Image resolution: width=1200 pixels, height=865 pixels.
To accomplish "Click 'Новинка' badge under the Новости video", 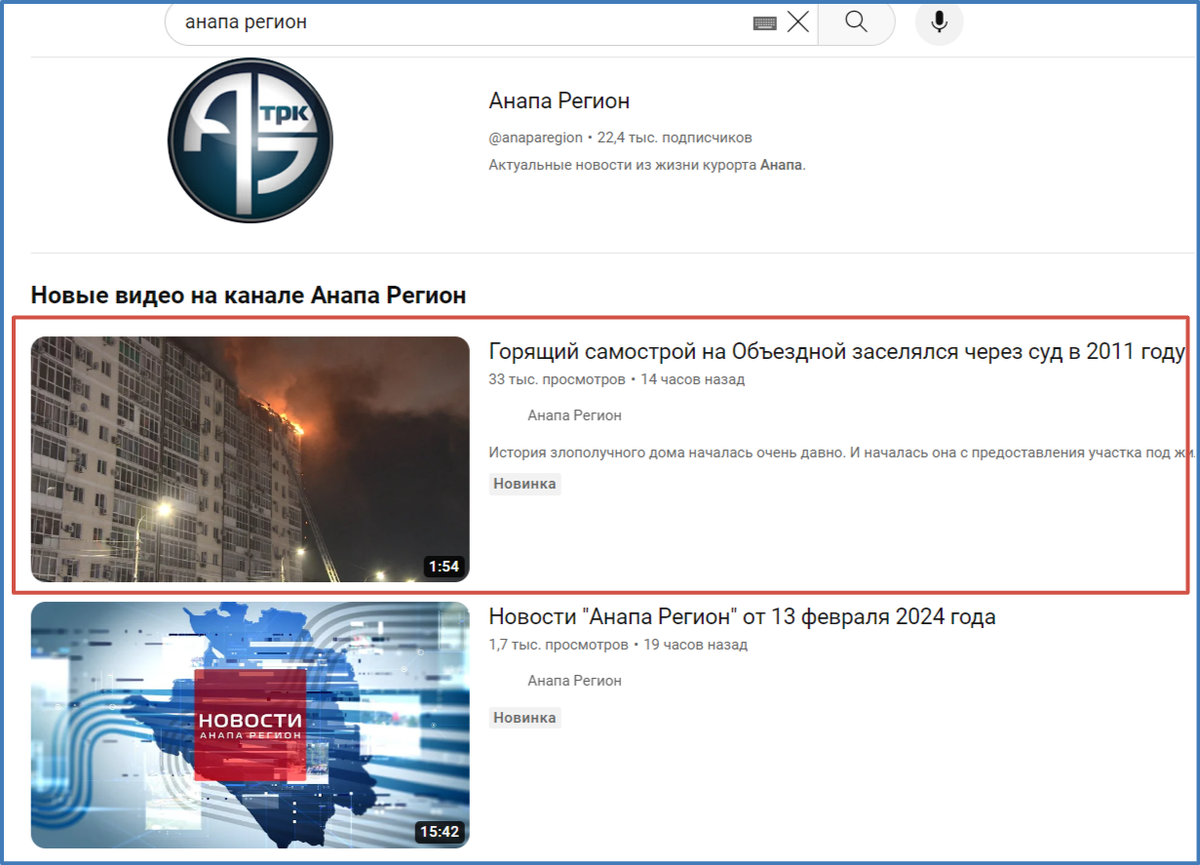I will [x=525, y=717].
